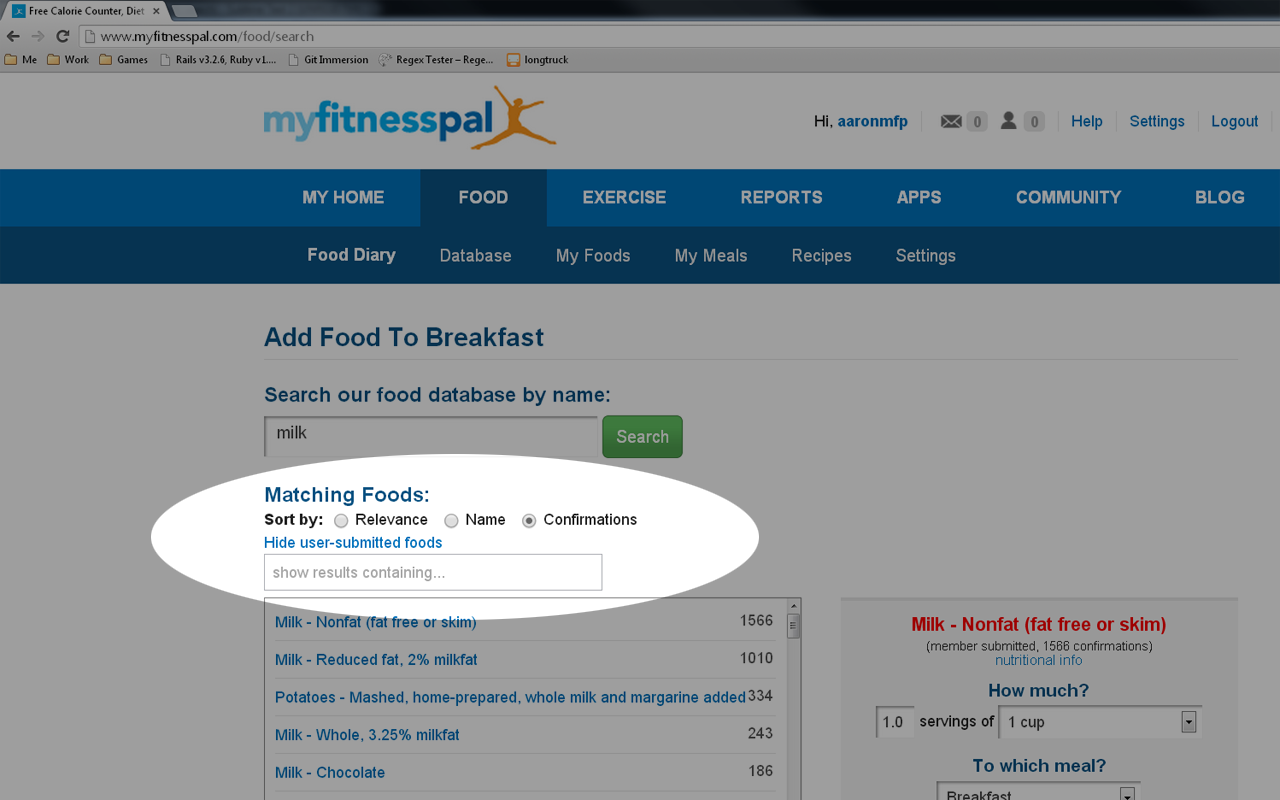1280x800 pixels.
Task: Open the REPORTS tab
Action: coord(781,197)
